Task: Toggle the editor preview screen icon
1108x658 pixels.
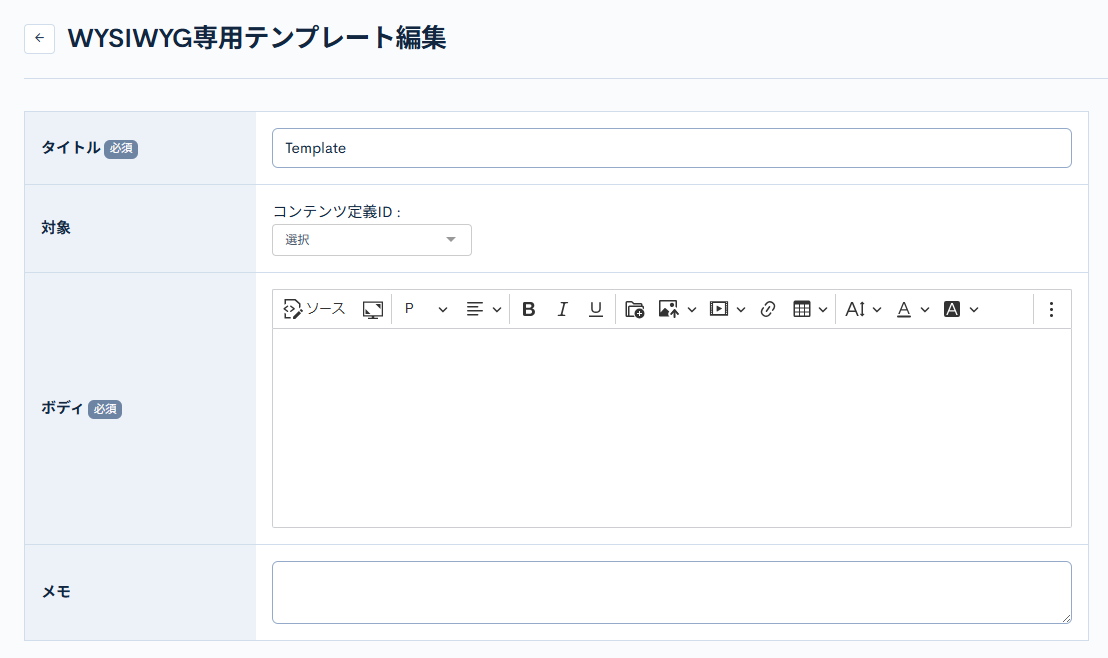Action: click(371, 309)
